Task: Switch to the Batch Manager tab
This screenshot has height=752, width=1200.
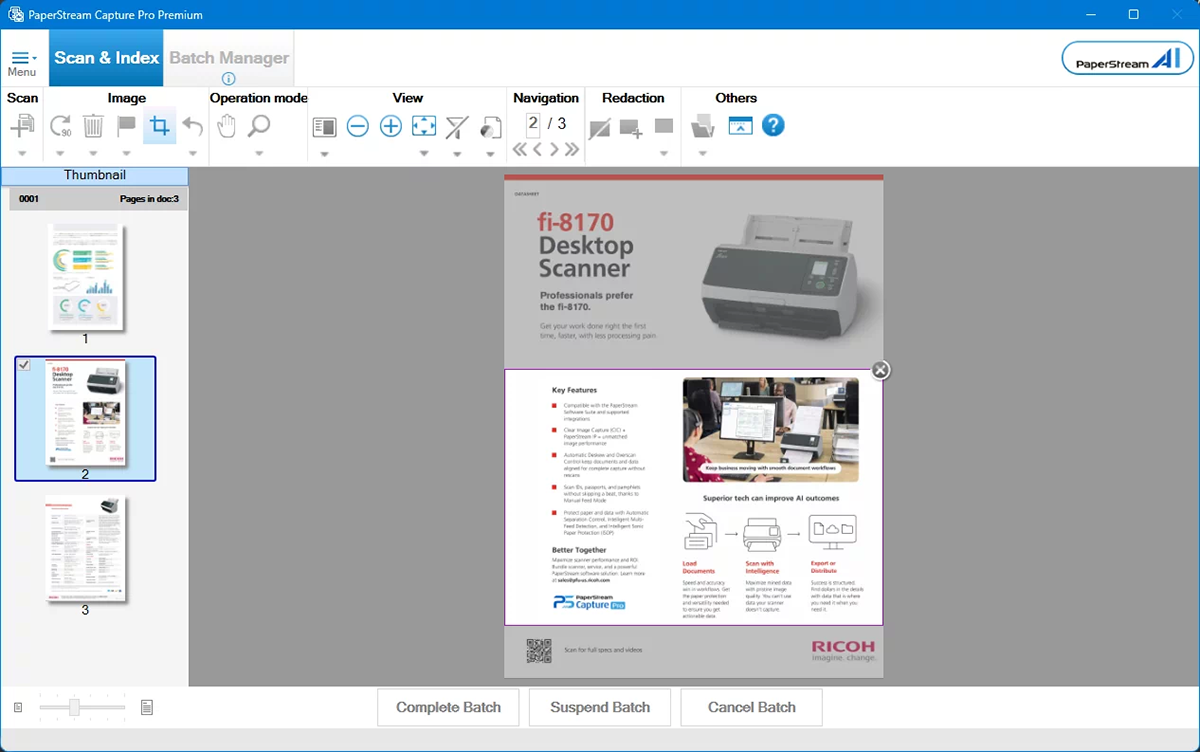Action: (x=229, y=58)
